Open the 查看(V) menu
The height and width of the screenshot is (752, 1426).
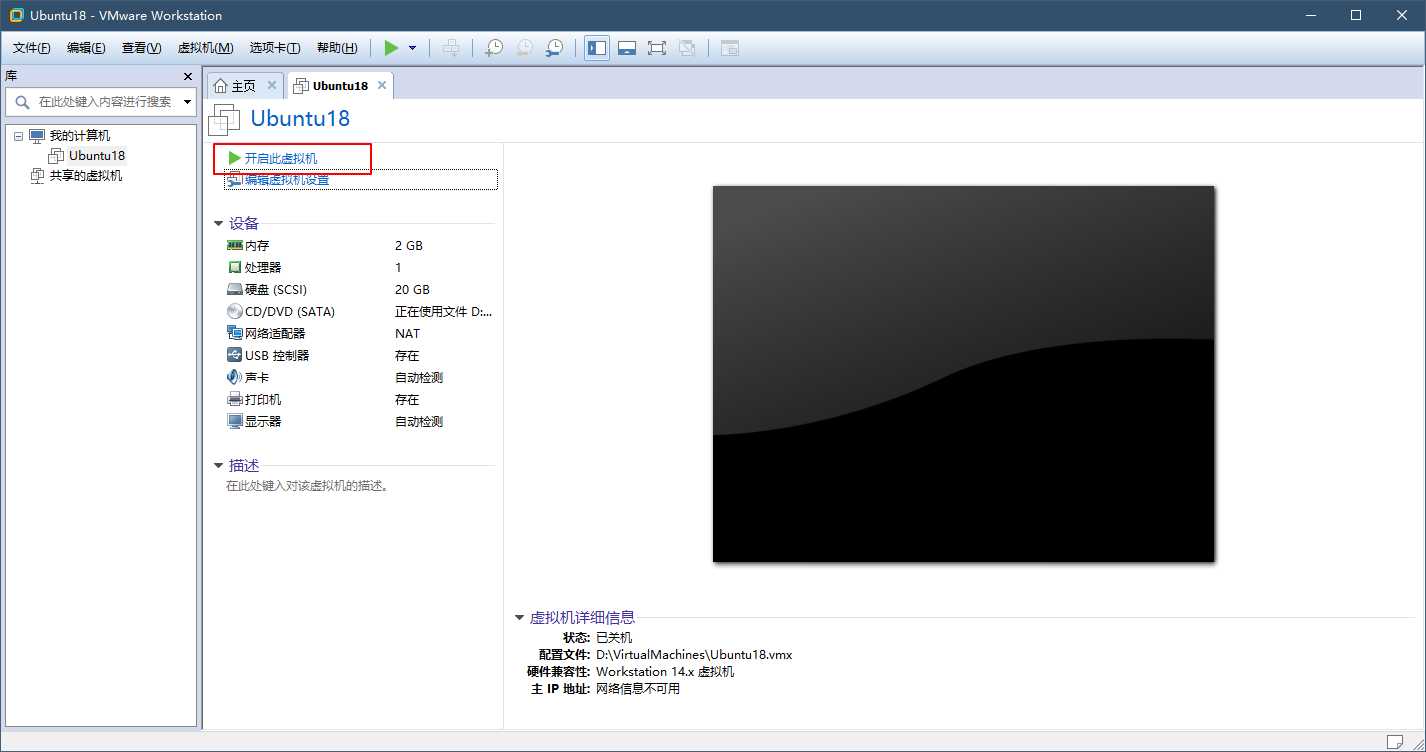pos(141,48)
